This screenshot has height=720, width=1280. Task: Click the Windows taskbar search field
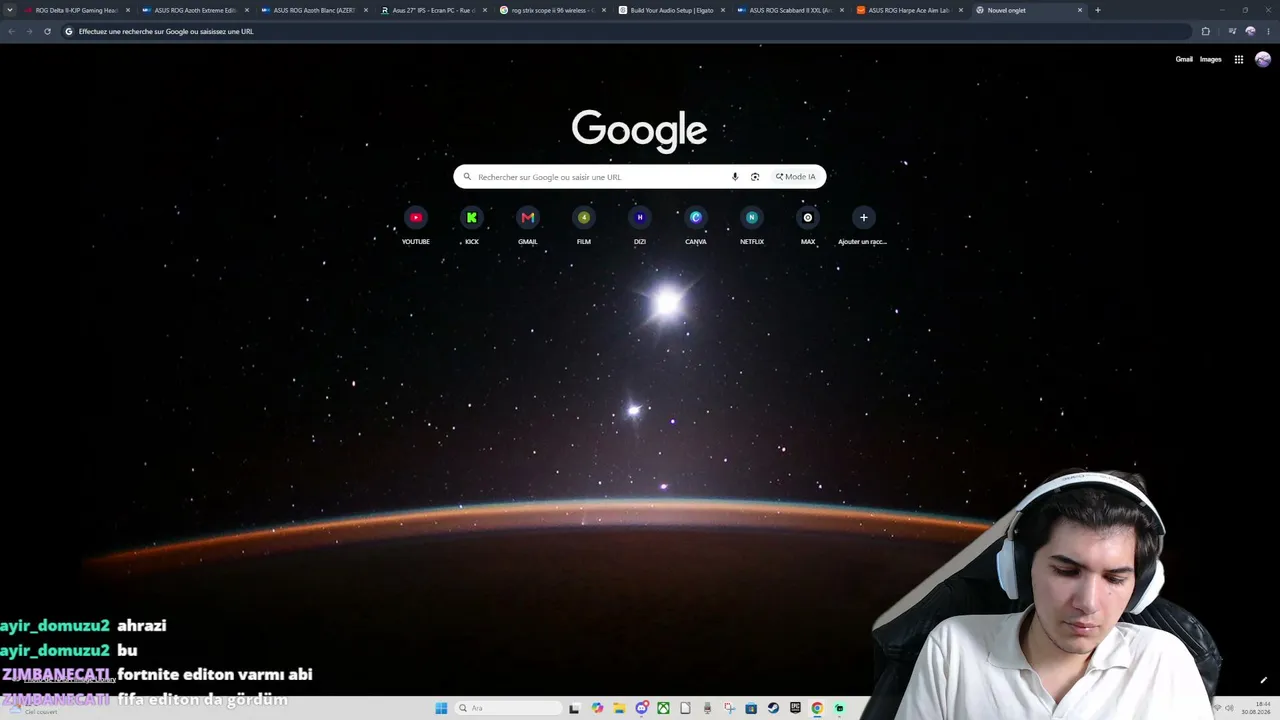tap(508, 708)
